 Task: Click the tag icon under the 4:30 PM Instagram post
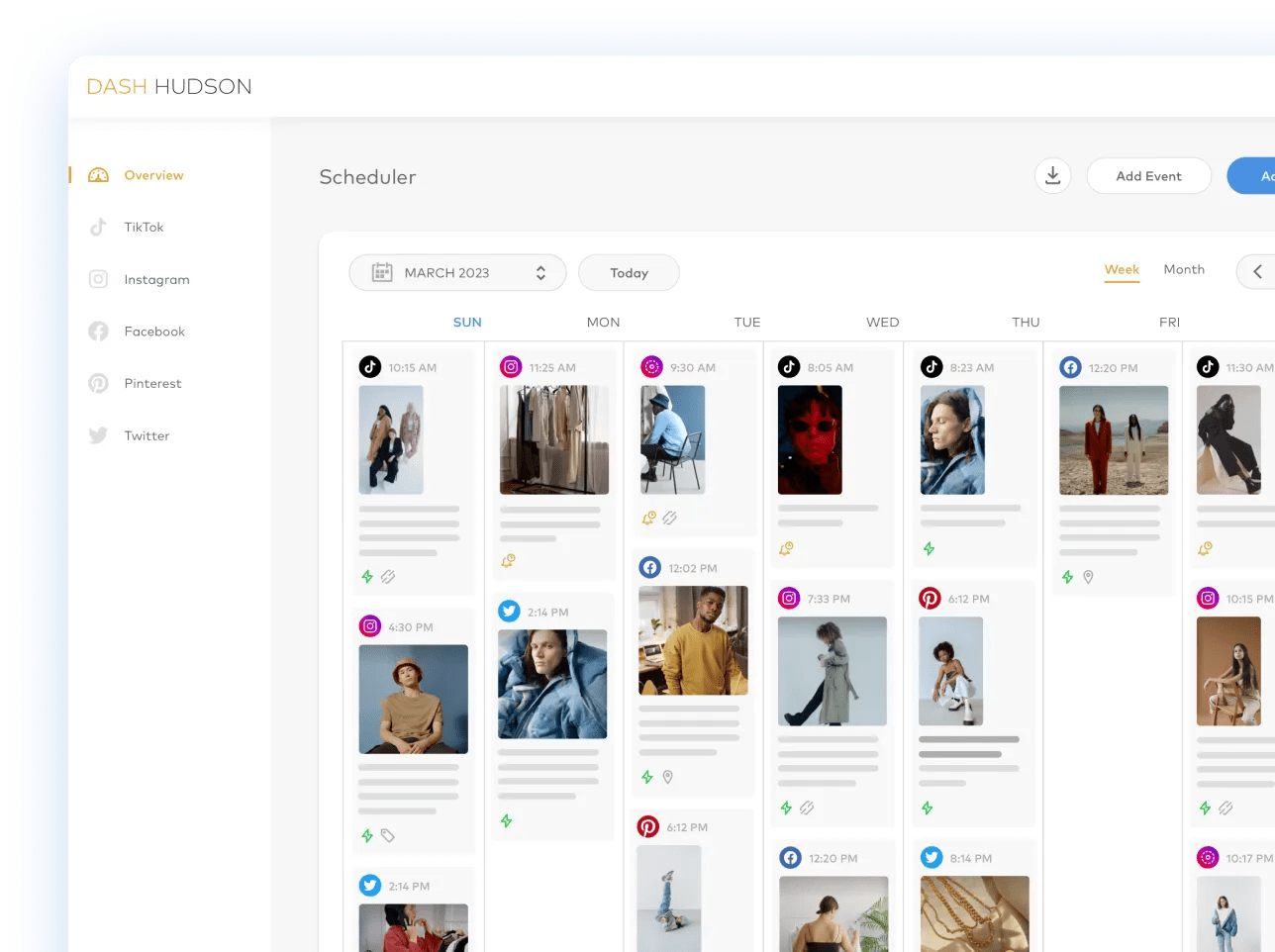tap(385, 836)
